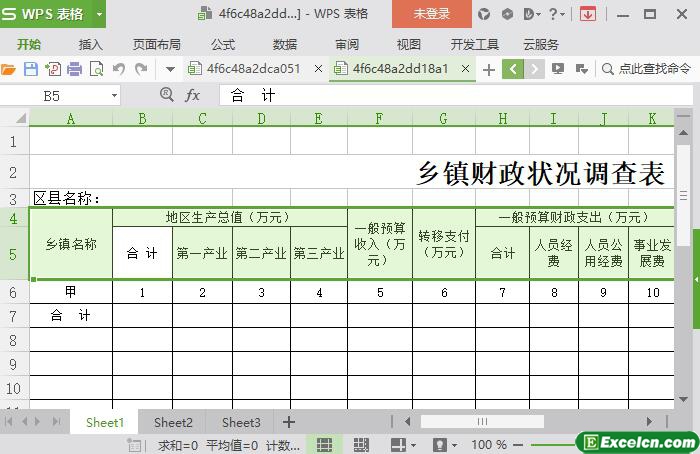The height and width of the screenshot is (454, 700).
Task: Switch to document tab 4f6c48a2dca051
Action: click(x=253, y=69)
